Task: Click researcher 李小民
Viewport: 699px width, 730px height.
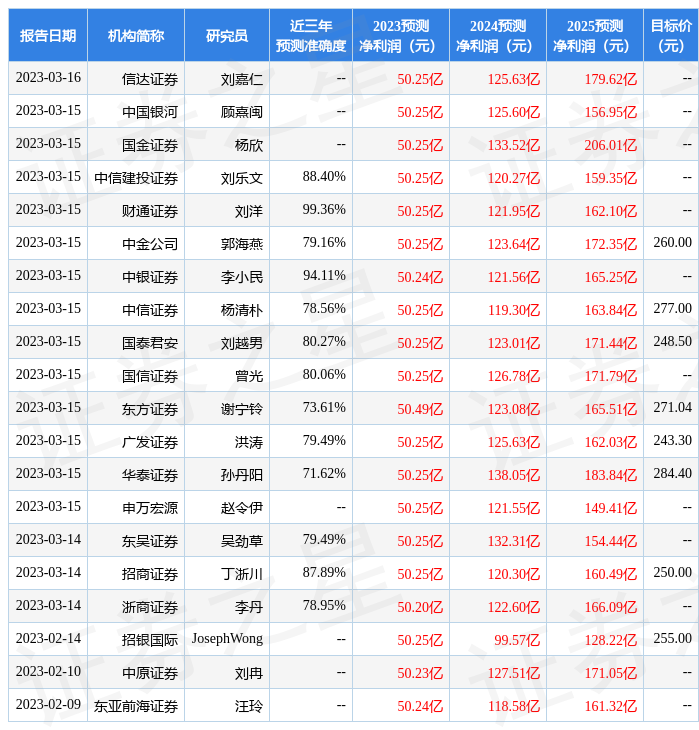Action: tap(242, 277)
